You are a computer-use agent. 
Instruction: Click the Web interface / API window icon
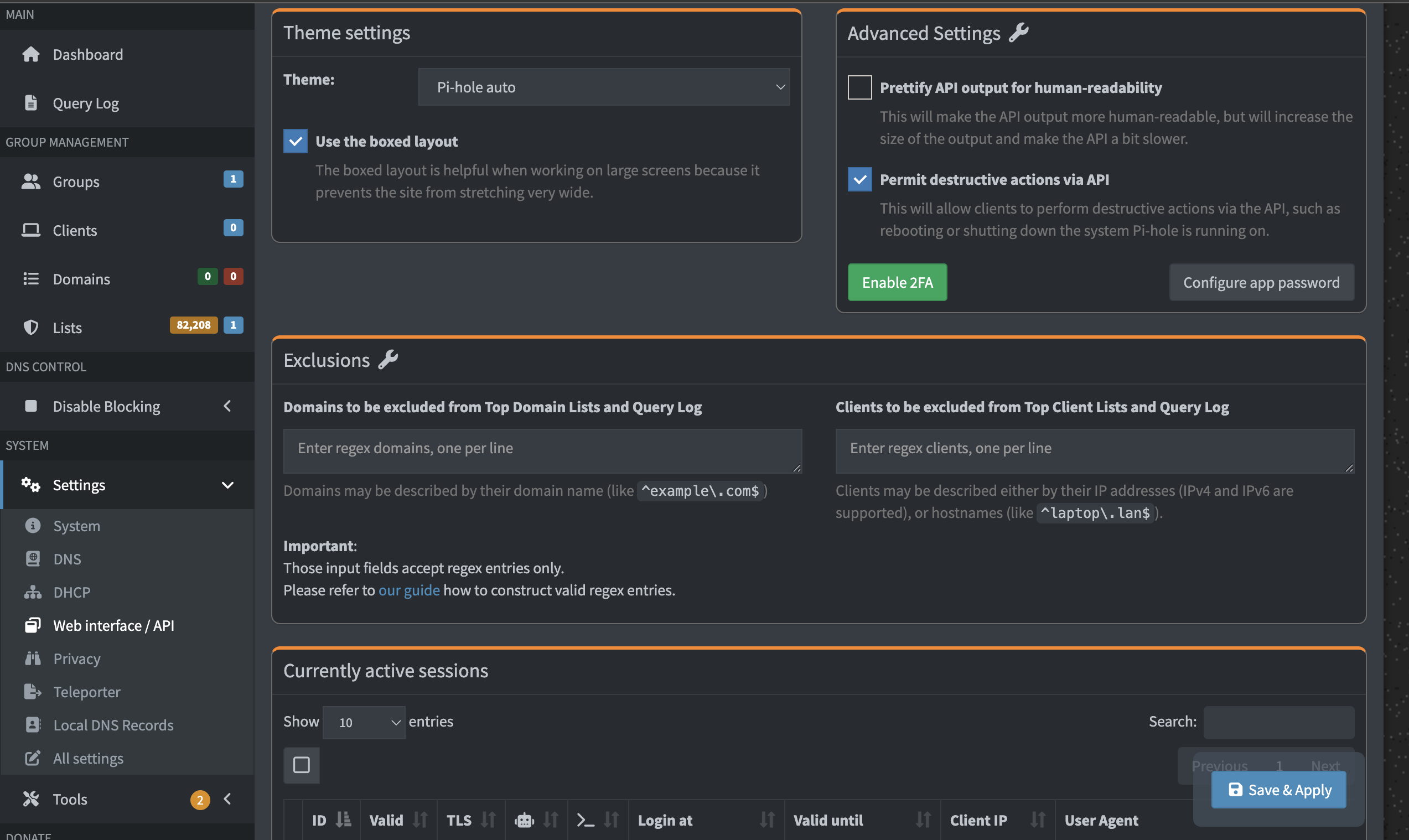point(33,625)
